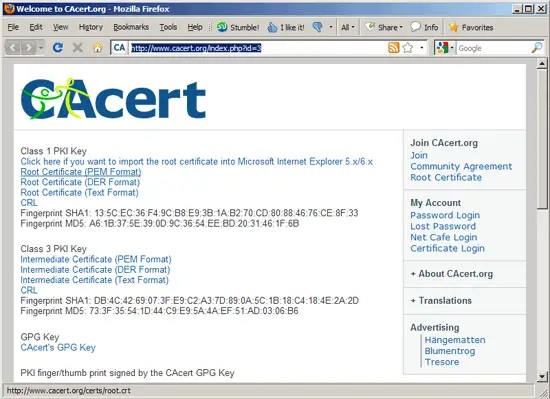This screenshot has height=399, width=550.
Task: Click the CA site identity icon
Action: pos(119,48)
